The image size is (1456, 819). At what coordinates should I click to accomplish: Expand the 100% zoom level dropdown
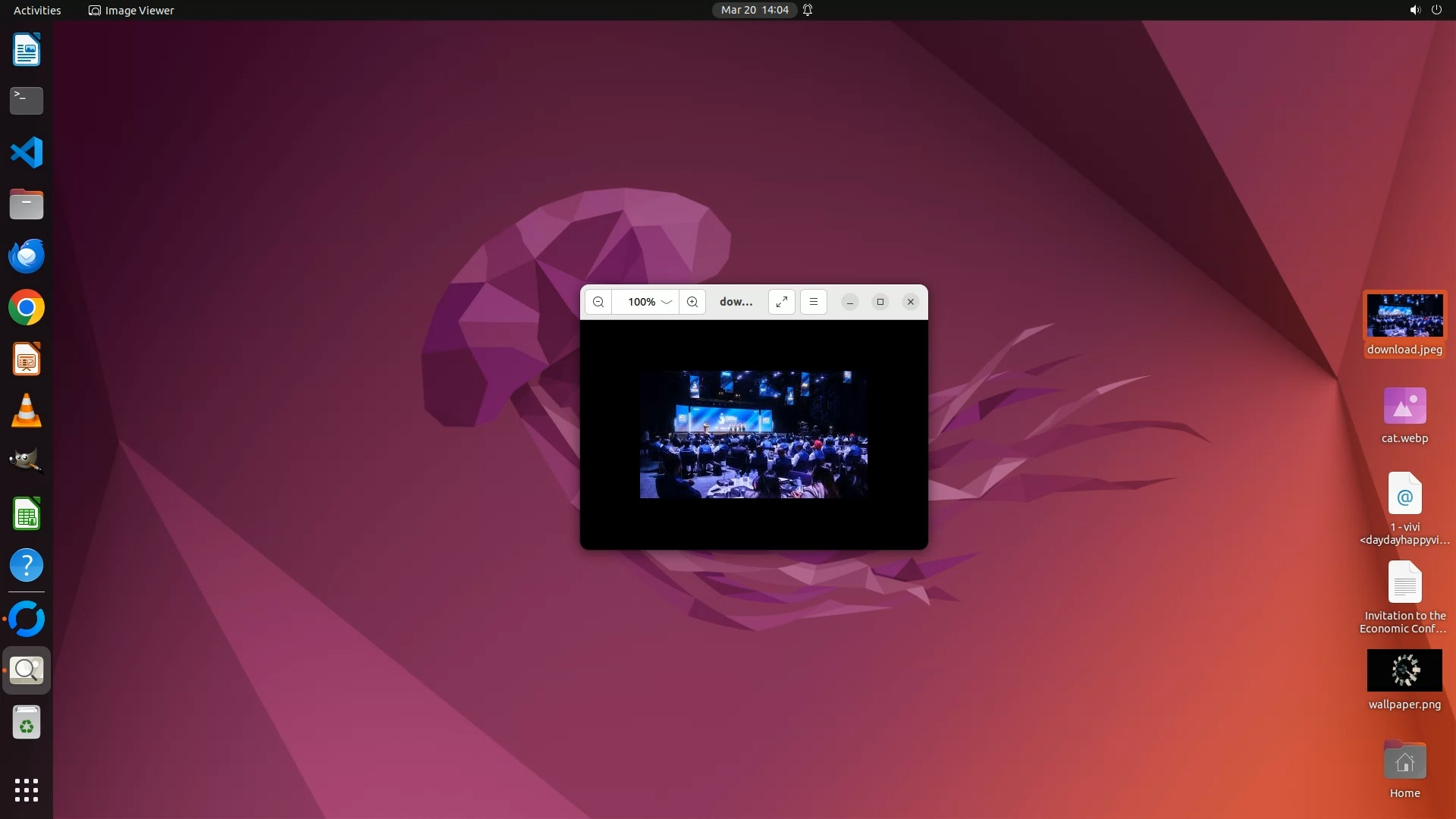(x=667, y=302)
